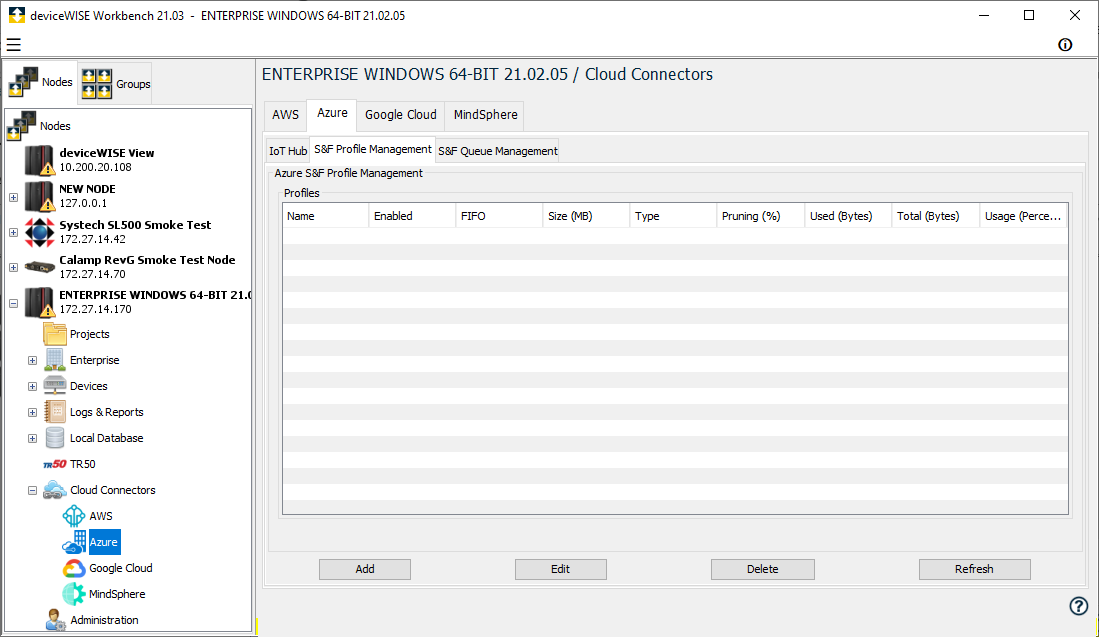This screenshot has width=1099, height=637.
Task: Click the Logs & Reports notebook icon
Action: tap(55, 411)
